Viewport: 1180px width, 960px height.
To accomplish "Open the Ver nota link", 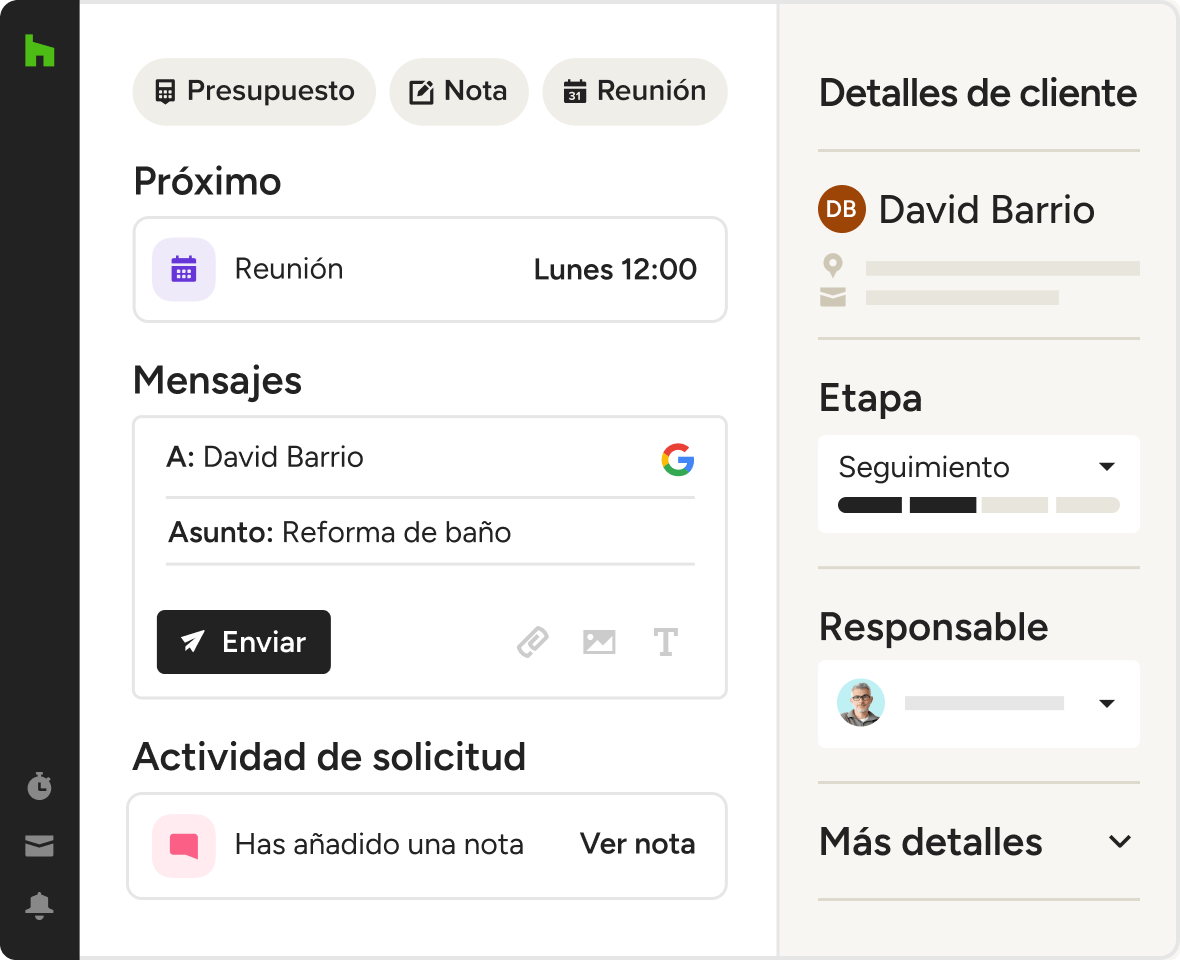I will click(x=637, y=844).
